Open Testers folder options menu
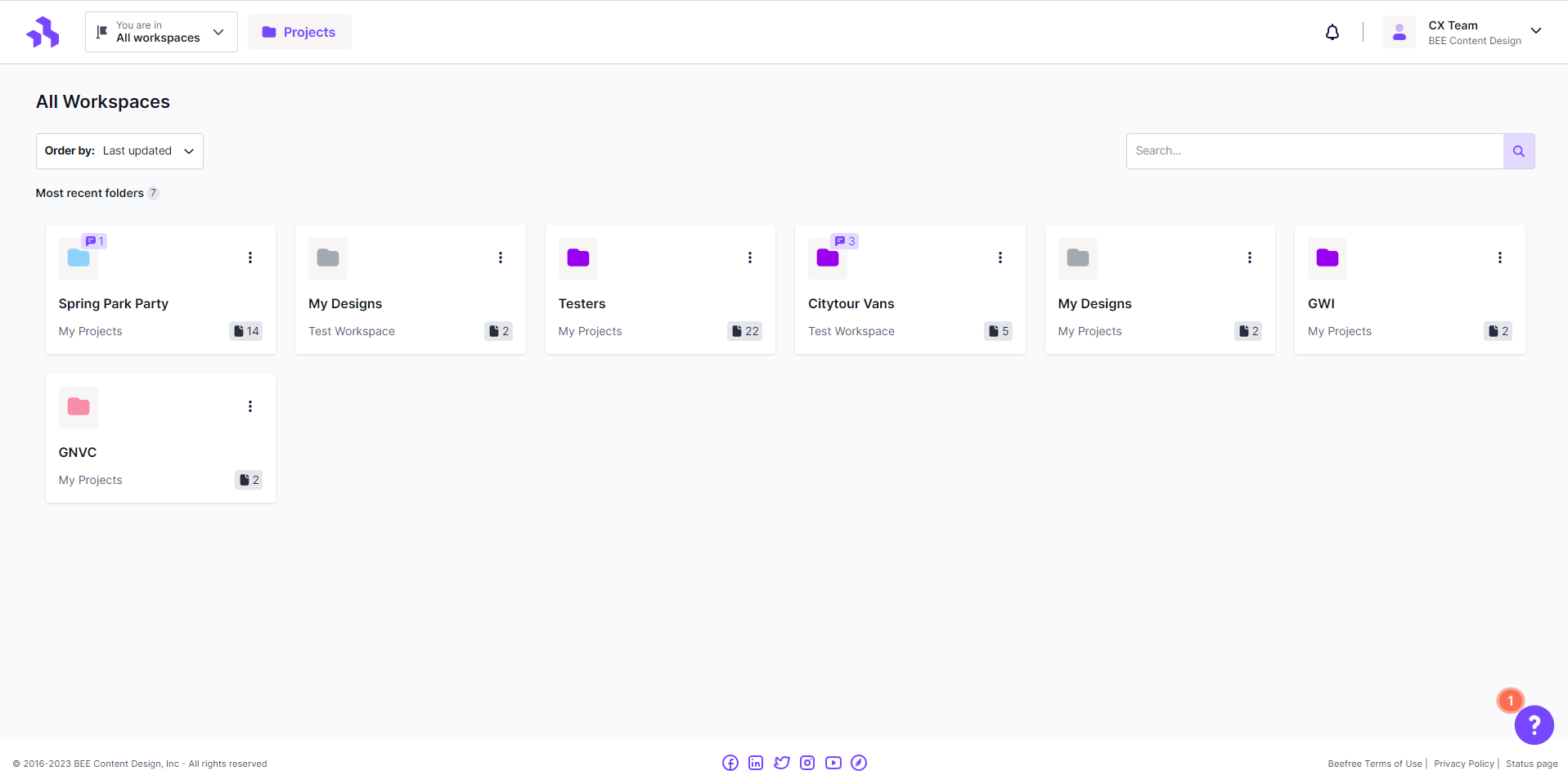 pos(750,258)
